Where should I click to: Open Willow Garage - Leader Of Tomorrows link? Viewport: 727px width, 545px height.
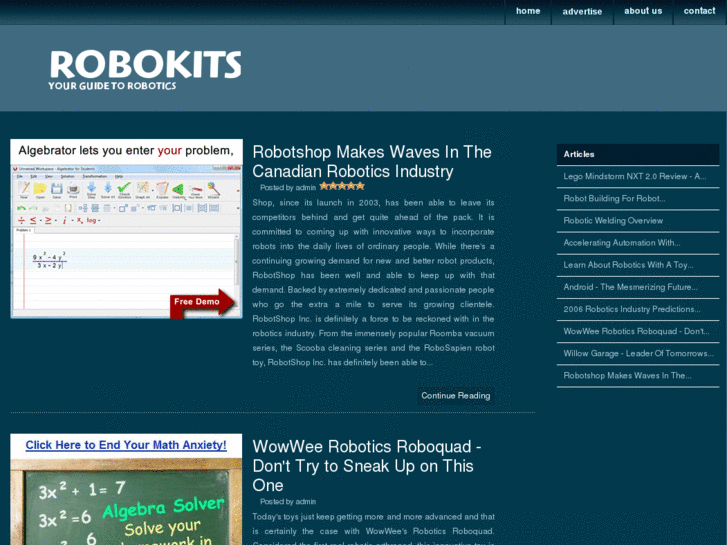point(638,353)
